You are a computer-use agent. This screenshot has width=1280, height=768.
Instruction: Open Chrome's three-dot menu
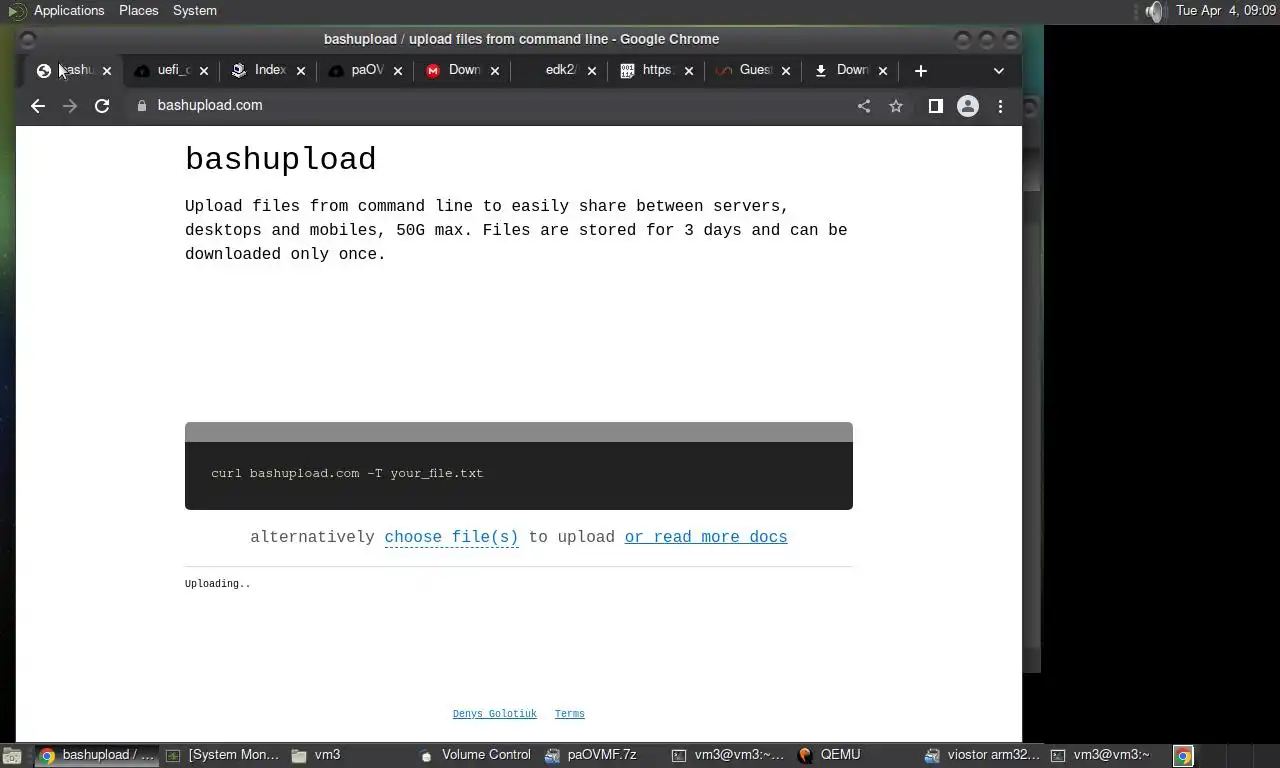[1000, 106]
